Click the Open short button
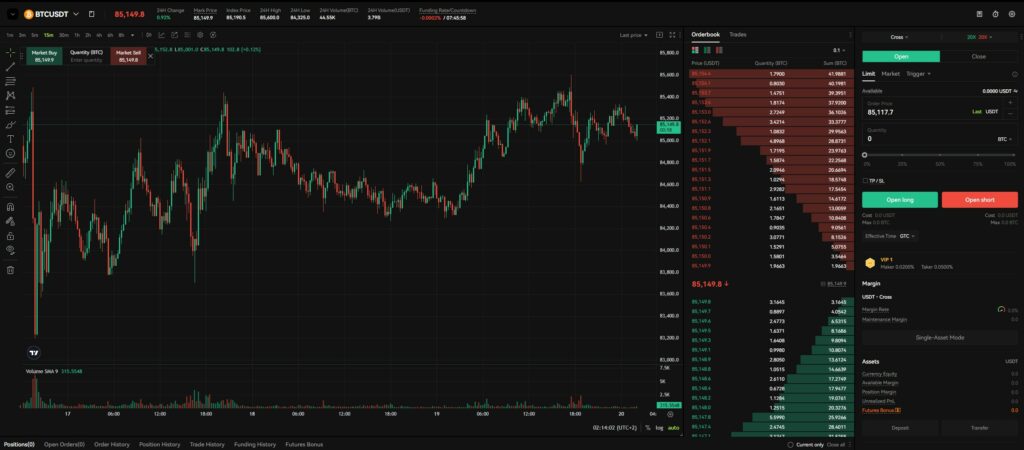Image resolution: width=1024 pixels, height=450 pixels. click(x=980, y=200)
